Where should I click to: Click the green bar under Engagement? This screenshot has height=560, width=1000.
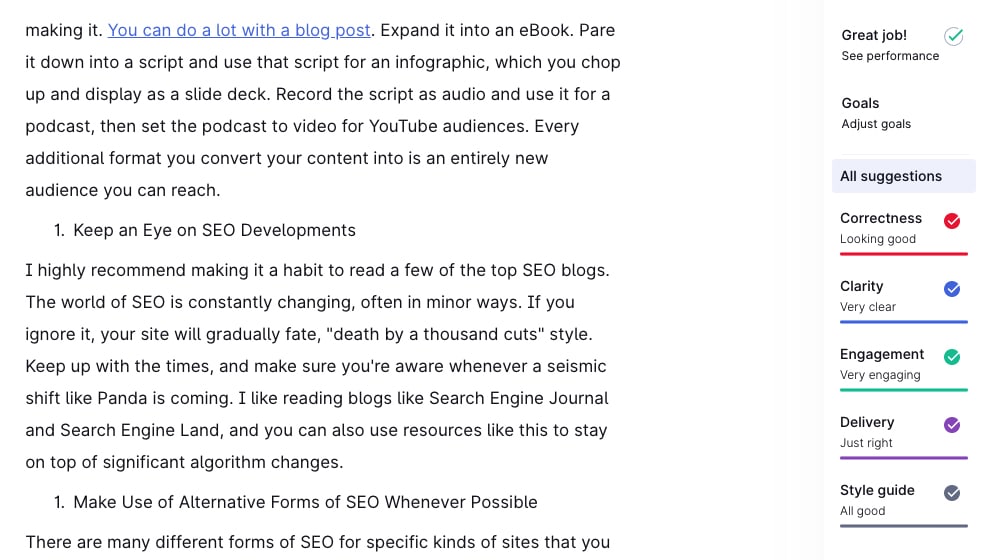(904, 390)
